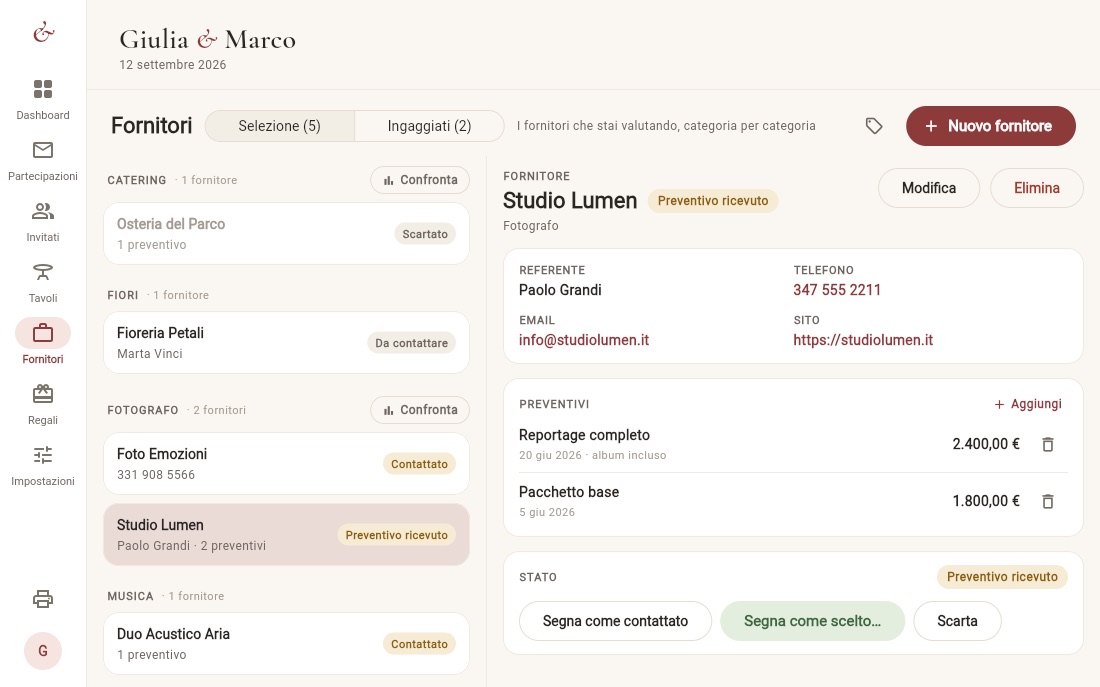Click Segna come scelto button
Screen dimensions: 1100x687
(812, 621)
